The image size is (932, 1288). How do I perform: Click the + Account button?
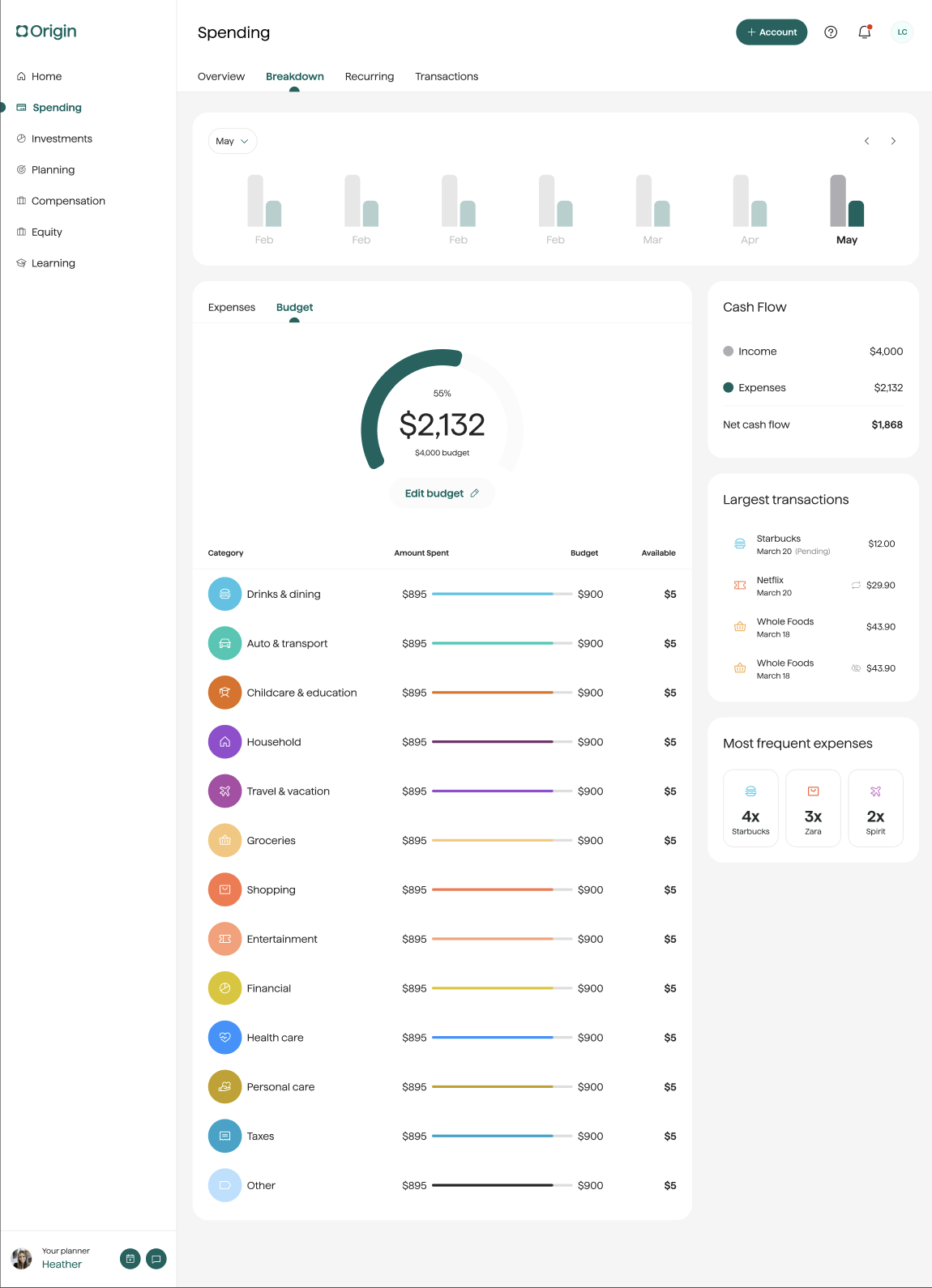click(772, 32)
